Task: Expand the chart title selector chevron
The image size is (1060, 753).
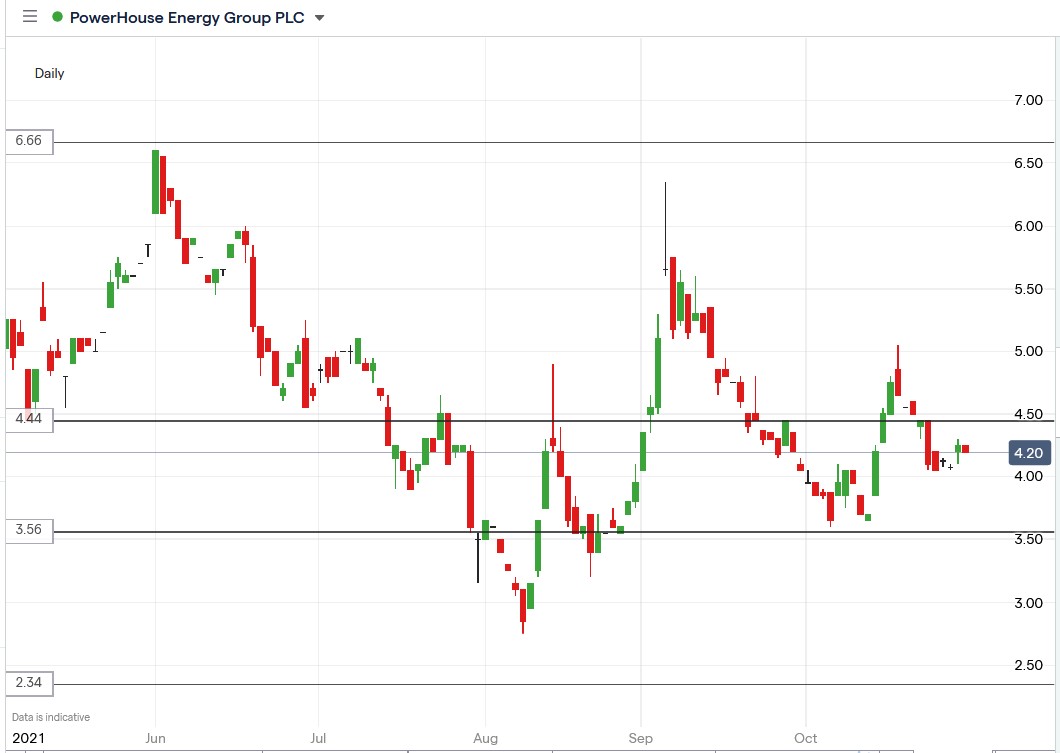Action: tap(318, 18)
